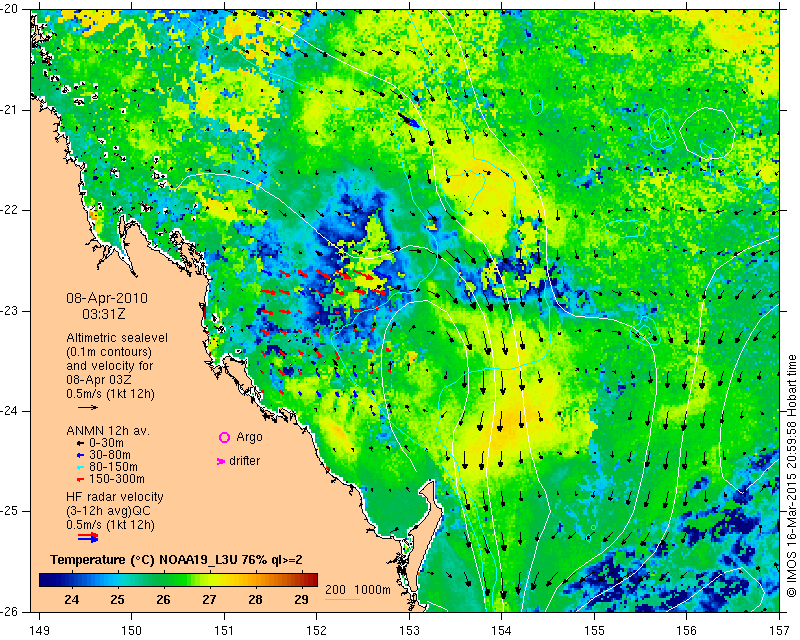800x640 pixels.
Task: Click the black 0-30m legend arrow
Action: (80, 444)
